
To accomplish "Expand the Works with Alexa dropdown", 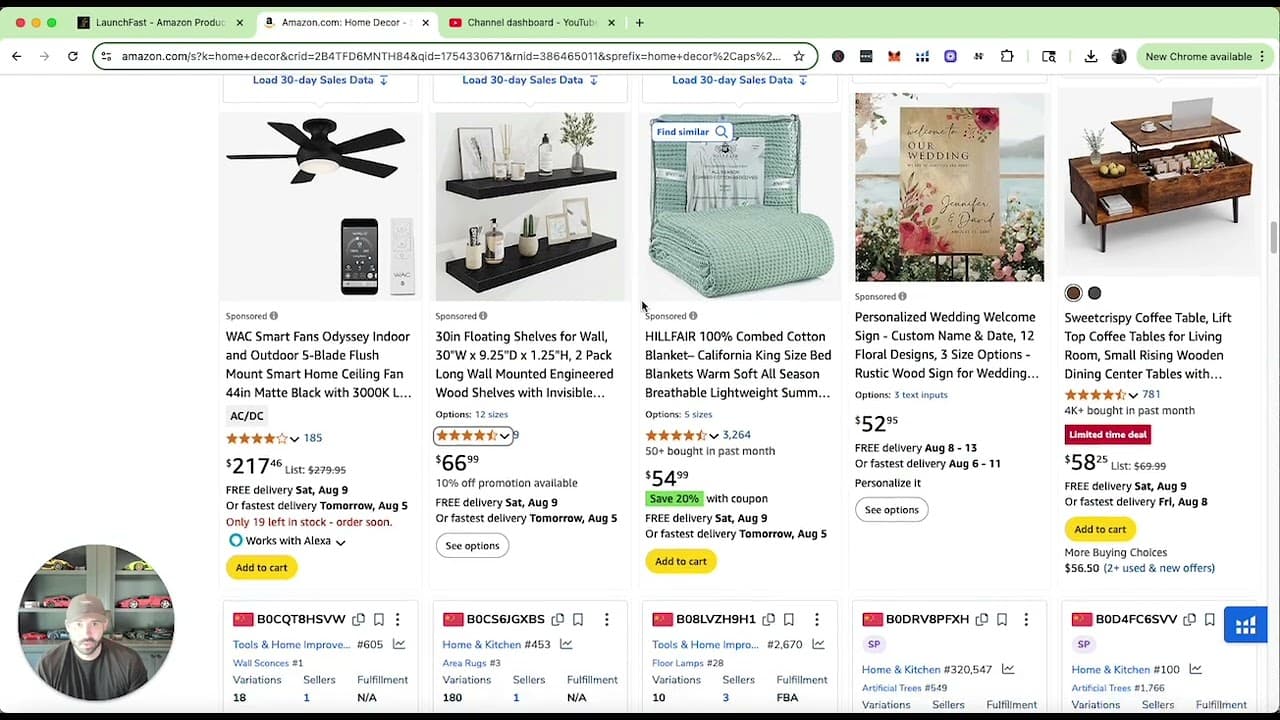I will tap(340, 540).
